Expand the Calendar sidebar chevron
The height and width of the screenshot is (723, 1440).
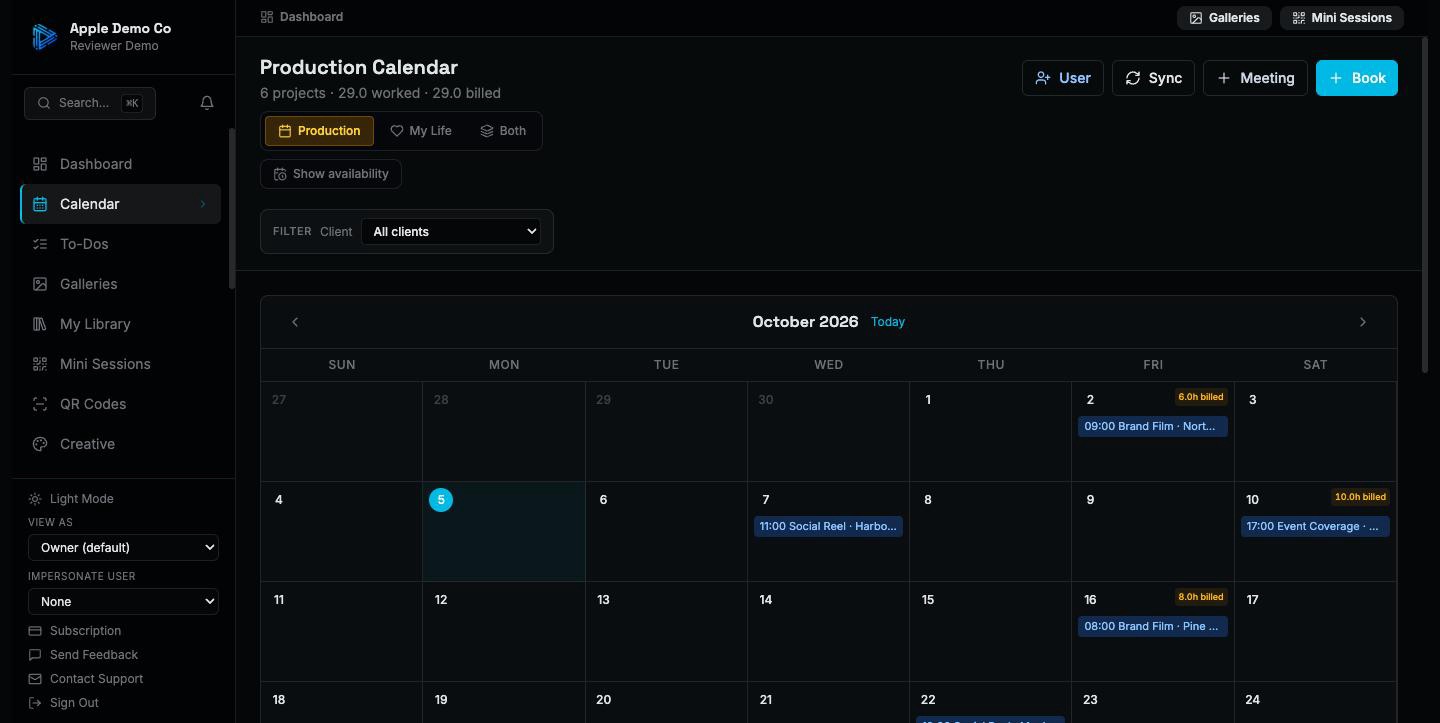coord(203,204)
